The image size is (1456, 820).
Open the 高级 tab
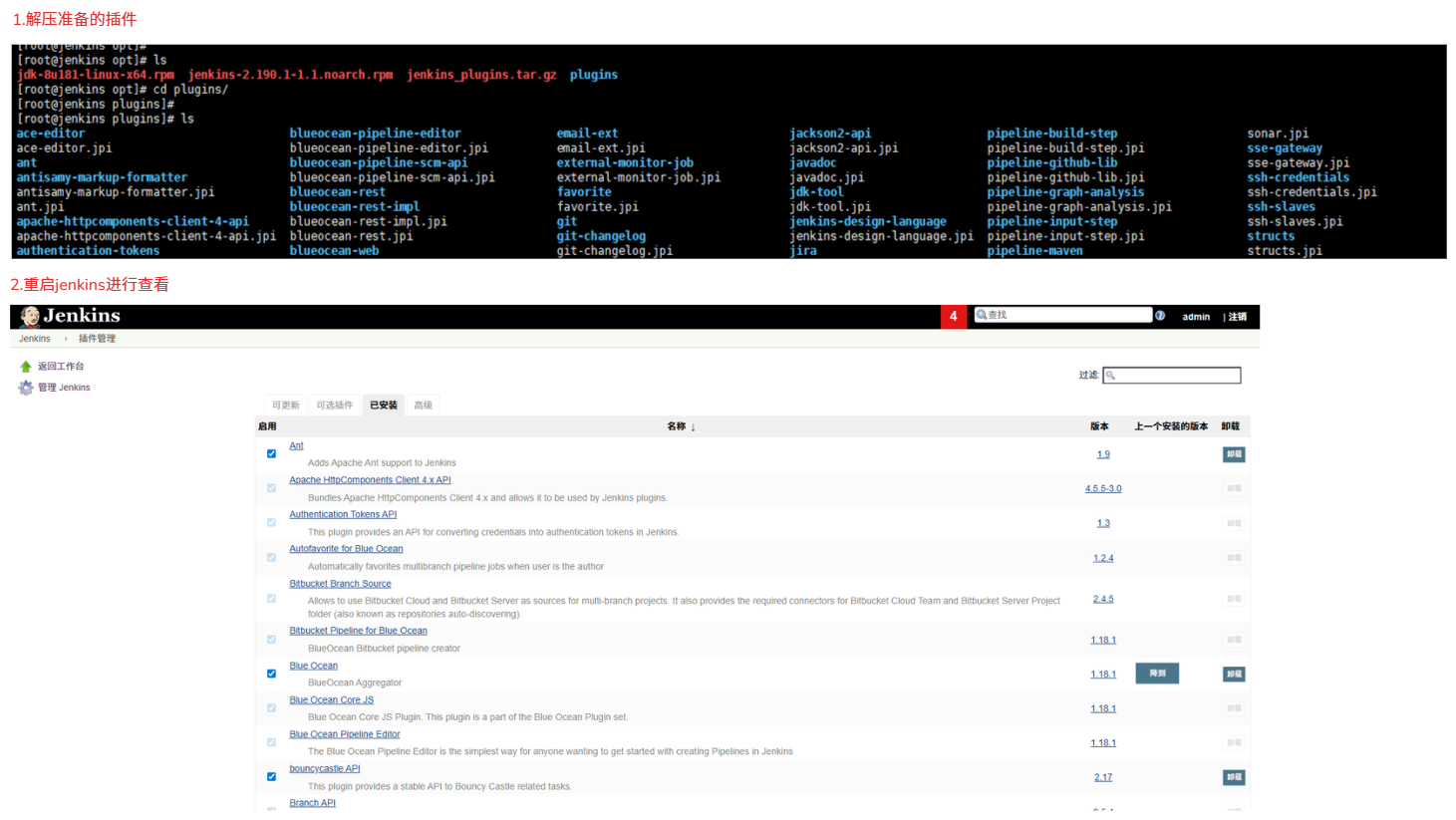pos(424,406)
